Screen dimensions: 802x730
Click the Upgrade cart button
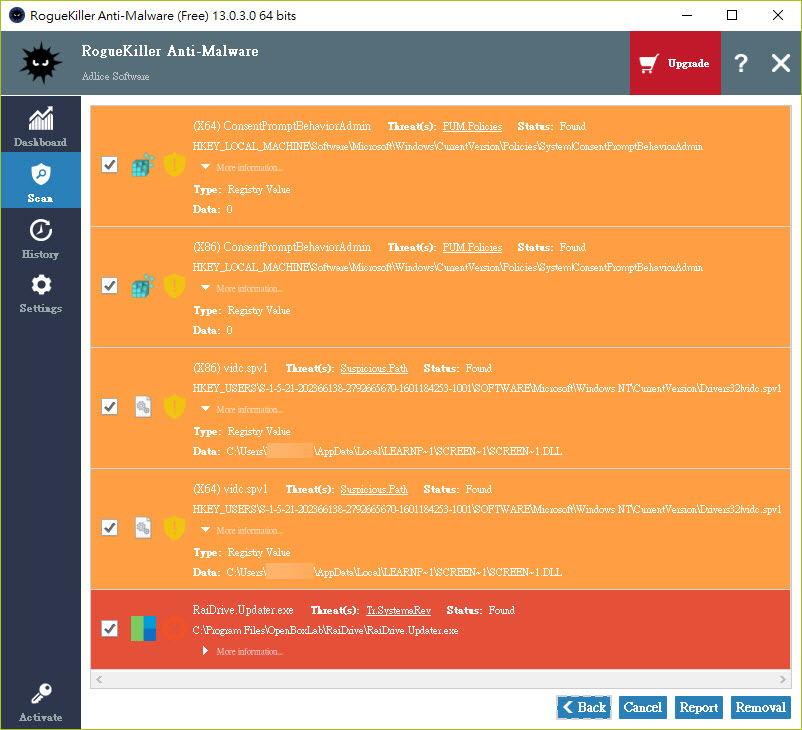675,64
